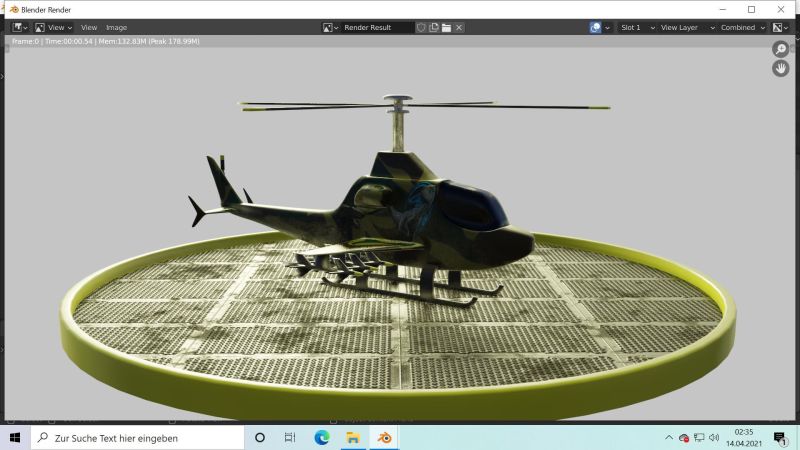Open the notification center icon
The image size is (800, 450).
[x=780, y=438]
